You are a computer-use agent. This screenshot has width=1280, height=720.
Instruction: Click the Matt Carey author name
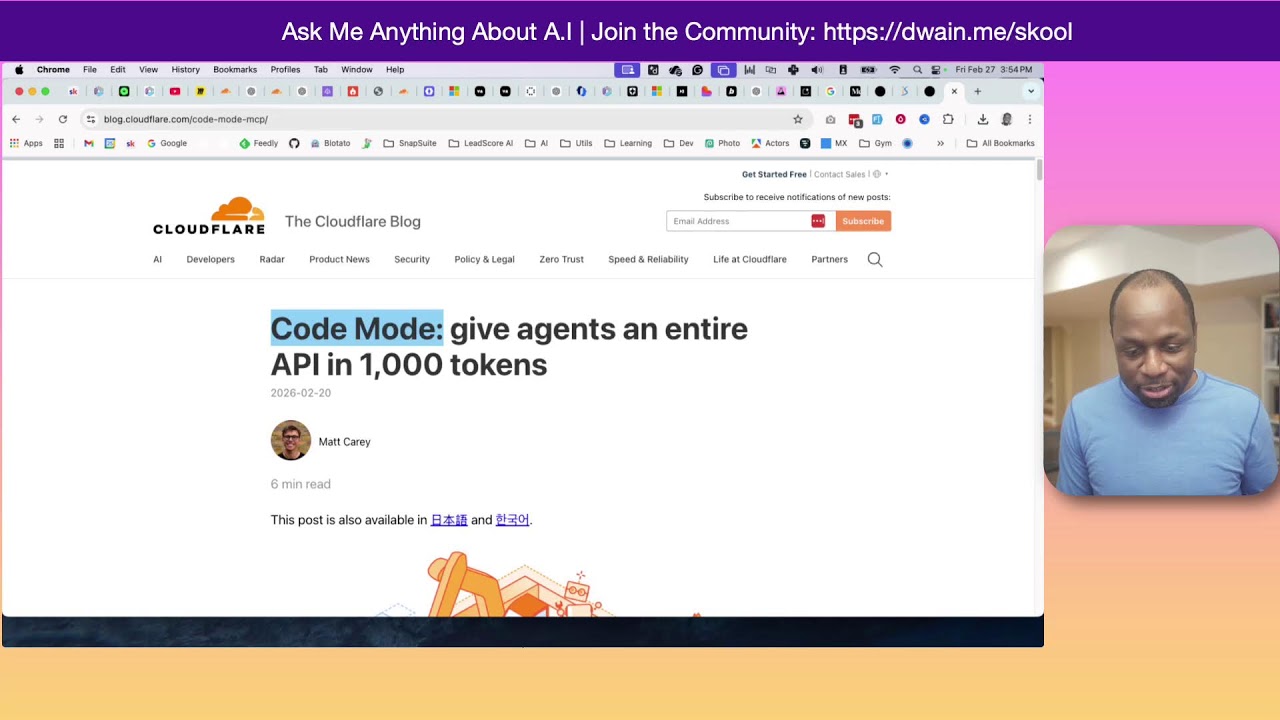pyautogui.click(x=344, y=441)
